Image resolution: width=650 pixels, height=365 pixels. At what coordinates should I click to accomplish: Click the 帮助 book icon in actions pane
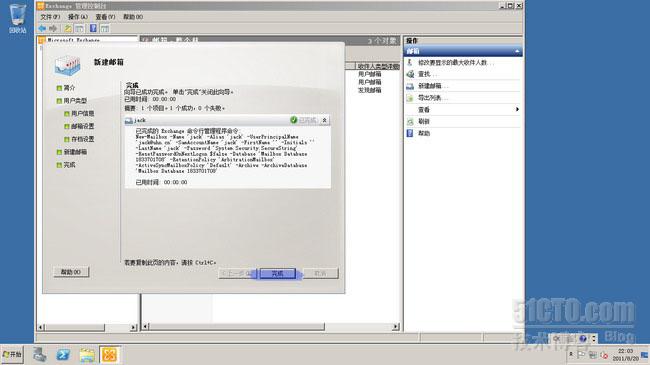click(x=410, y=133)
